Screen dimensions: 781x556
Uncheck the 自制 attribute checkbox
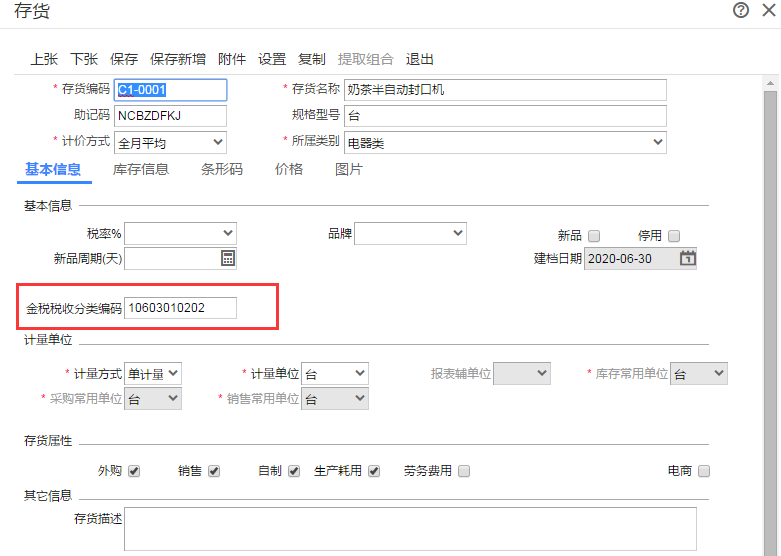[294, 471]
